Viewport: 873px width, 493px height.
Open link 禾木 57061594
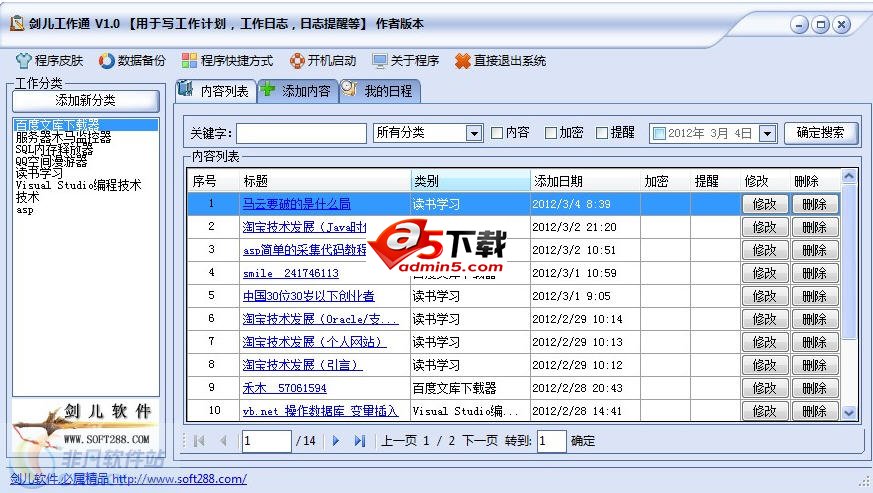coord(285,388)
